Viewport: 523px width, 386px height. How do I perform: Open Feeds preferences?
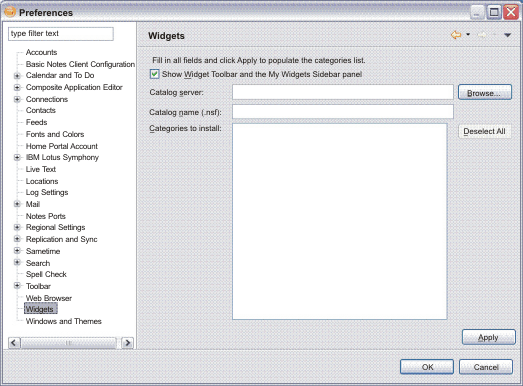tap(36, 122)
